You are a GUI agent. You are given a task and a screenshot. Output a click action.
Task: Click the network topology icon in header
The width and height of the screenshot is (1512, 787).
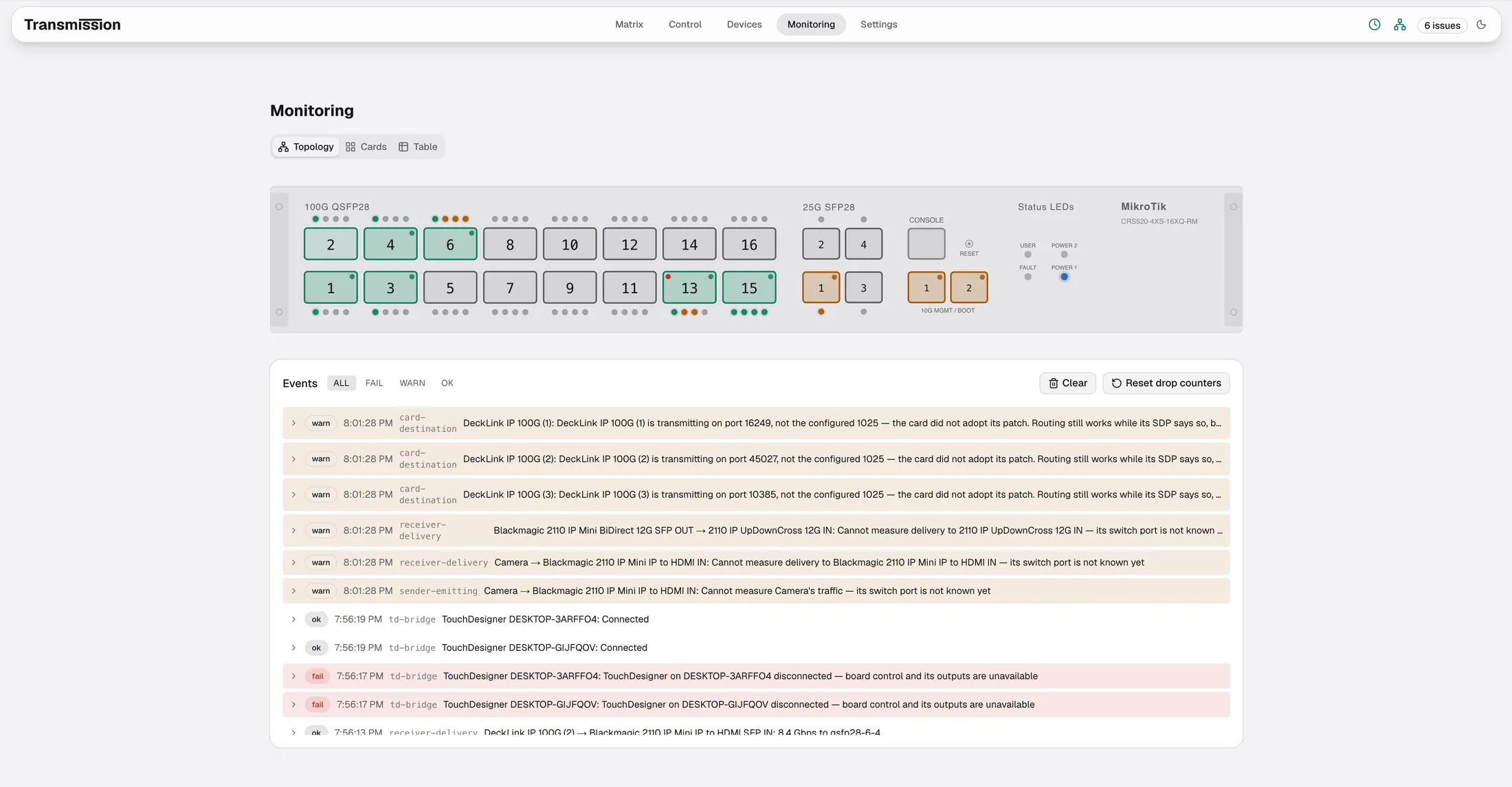1399,25
